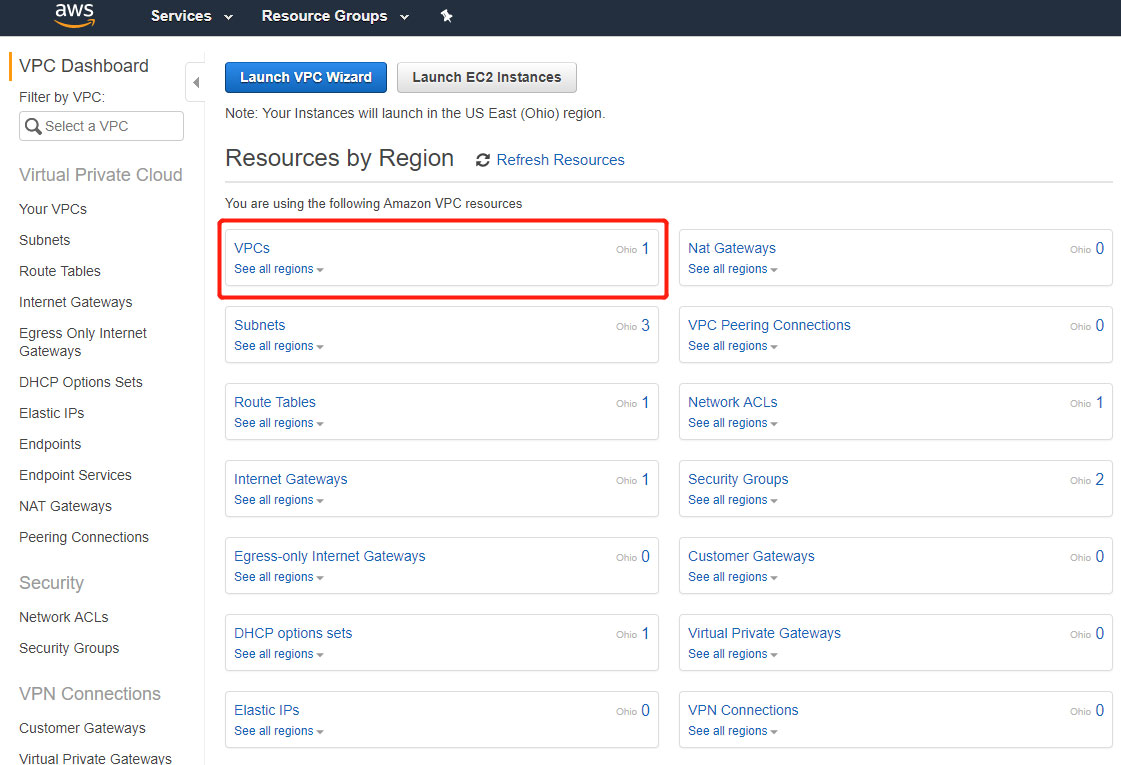Click the Ohio count 2 for Security Groups
The height and width of the screenshot is (765, 1121).
pyautogui.click(x=1100, y=480)
